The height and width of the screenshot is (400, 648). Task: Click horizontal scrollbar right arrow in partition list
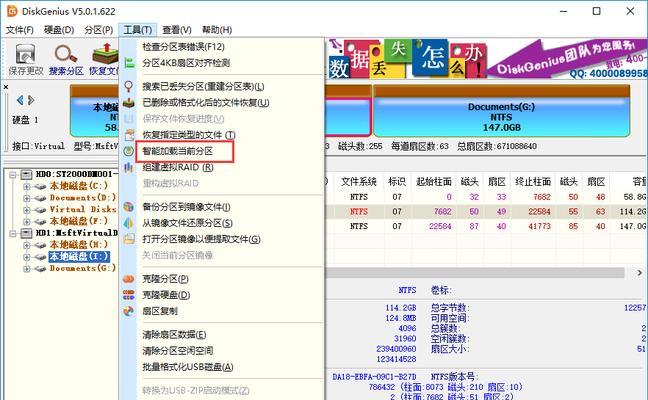pyautogui.click(x=639, y=273)
